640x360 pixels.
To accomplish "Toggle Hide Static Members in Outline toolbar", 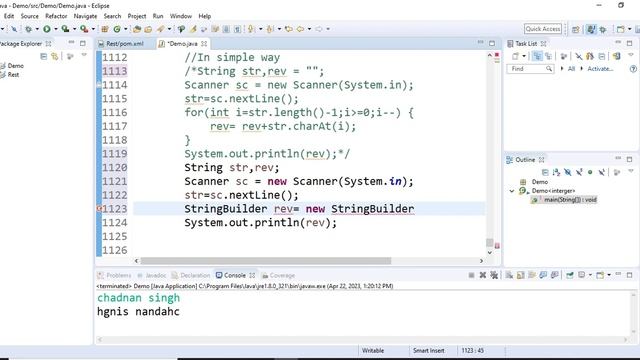I will [x=580, y=172].
